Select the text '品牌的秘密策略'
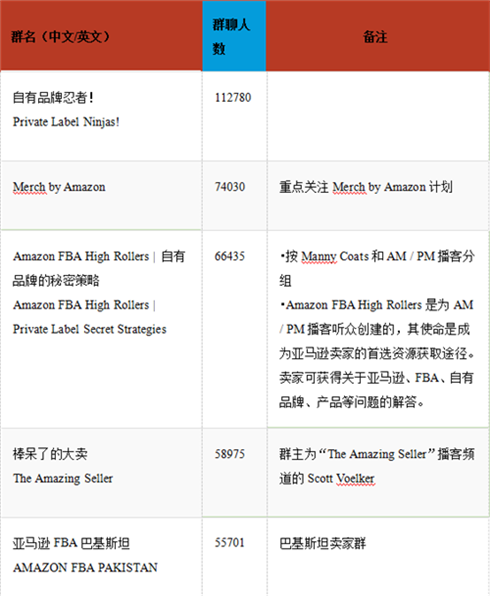 pos(56,281)
